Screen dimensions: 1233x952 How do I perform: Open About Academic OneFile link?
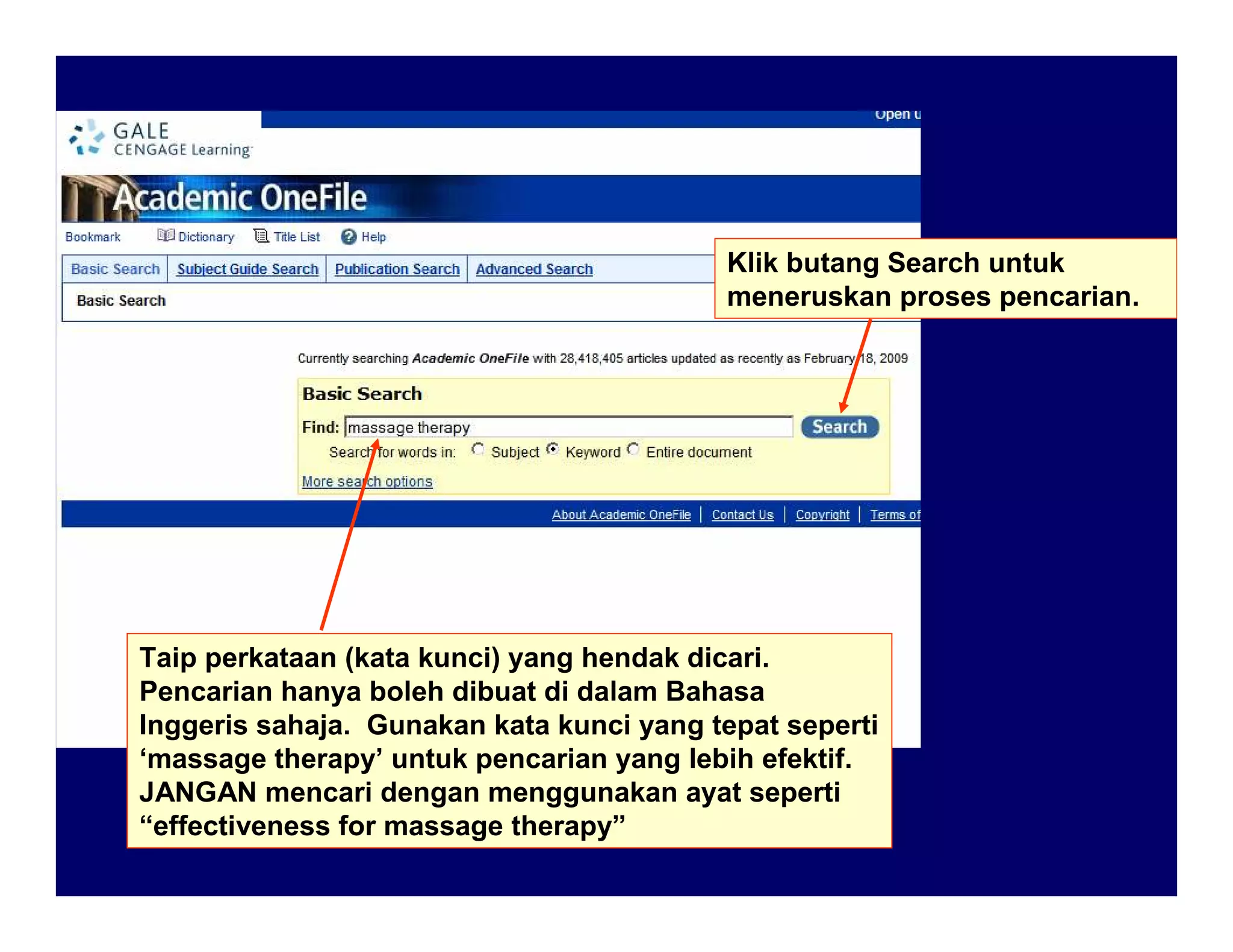621,515
